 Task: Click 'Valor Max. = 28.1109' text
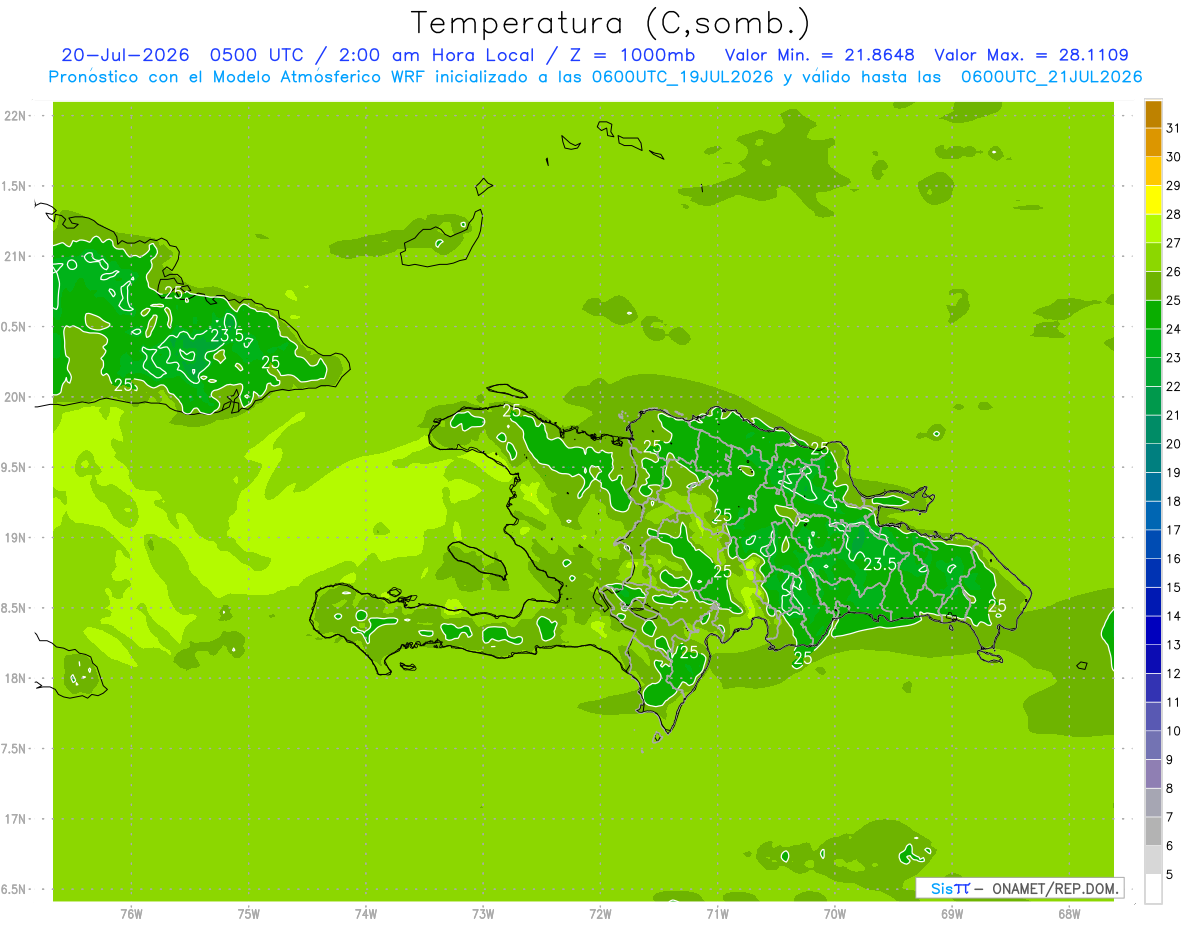(x=1032, y=55)
